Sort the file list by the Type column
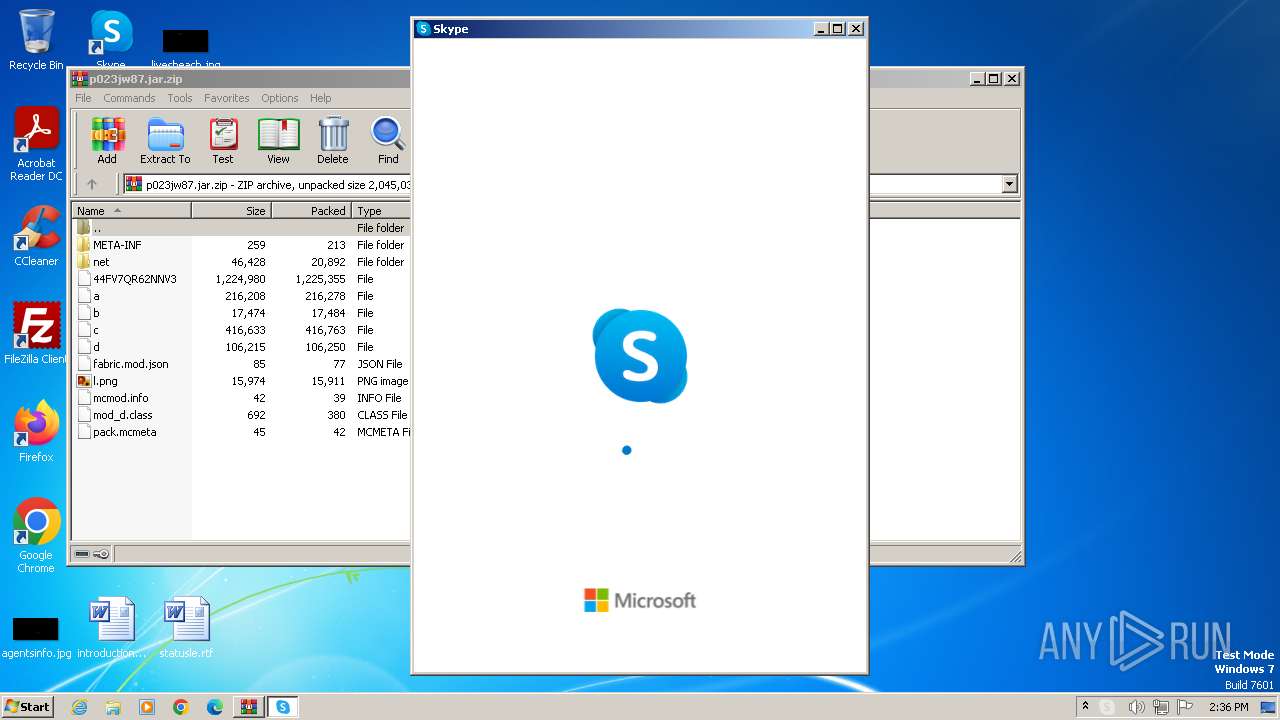Screen dimensions: 1280x720 click(x=381, y=211)
